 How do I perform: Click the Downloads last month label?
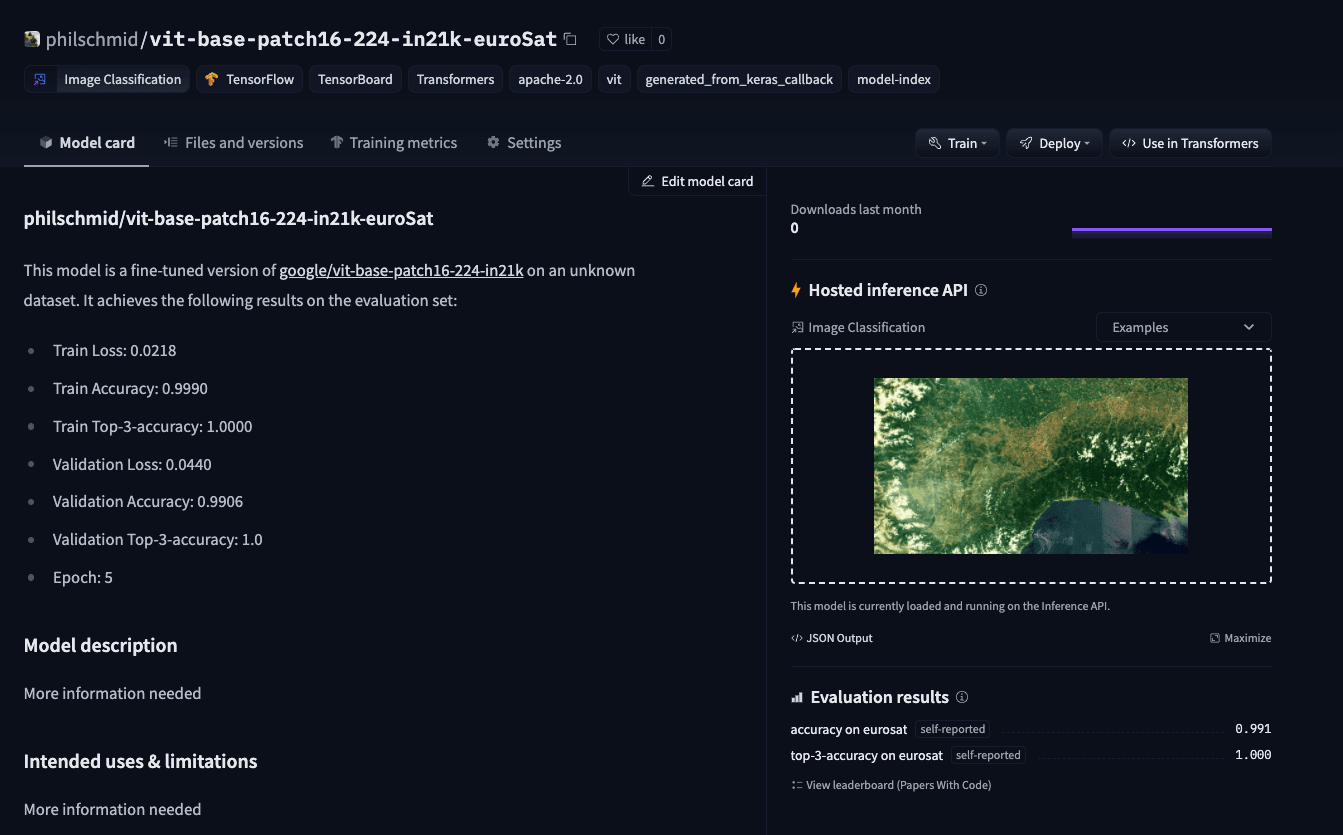(x=856, y=209)
